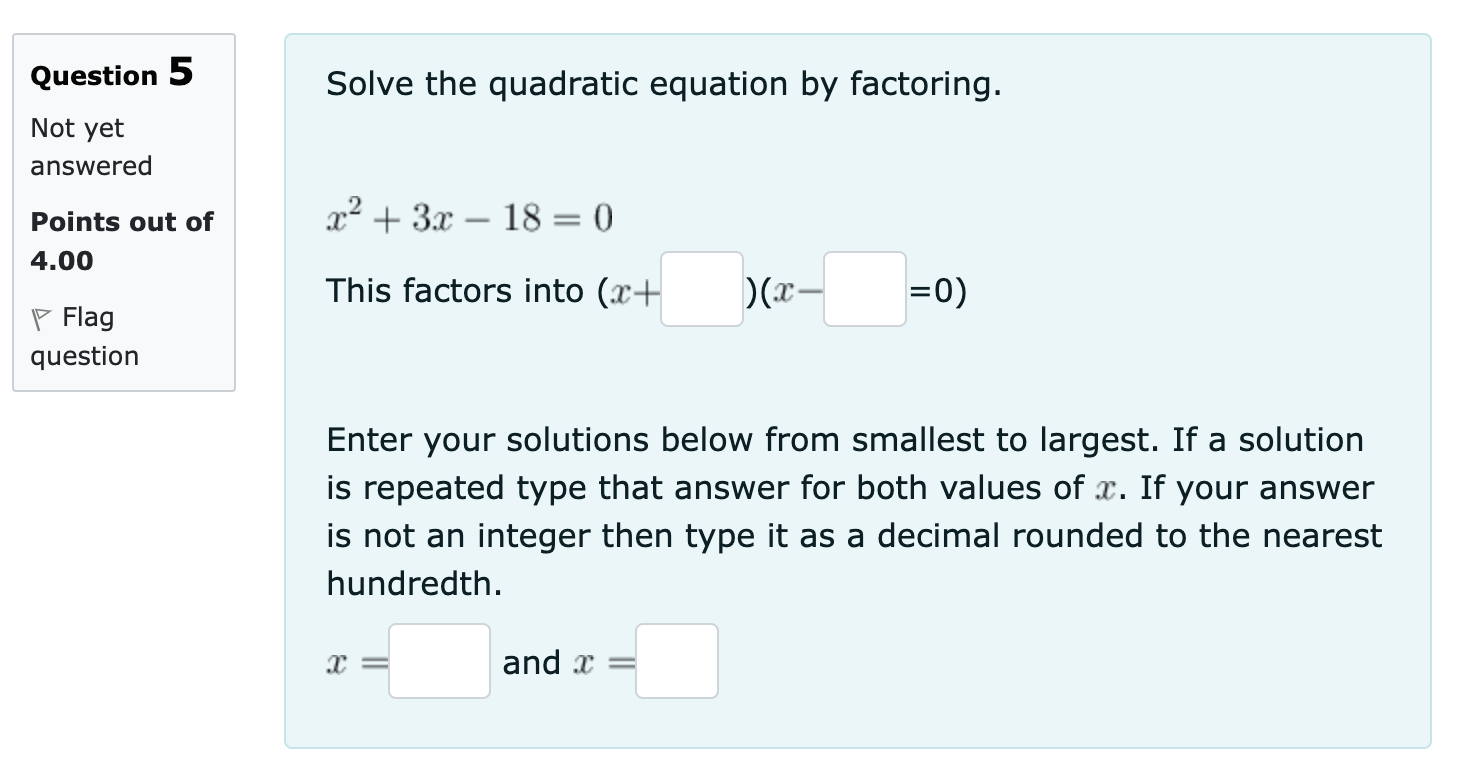This screenshot has width=1476, height=774.
Task: Click the quadratic equation x² + 3x − 18 = 0
Action: click(x=467, y=217)
